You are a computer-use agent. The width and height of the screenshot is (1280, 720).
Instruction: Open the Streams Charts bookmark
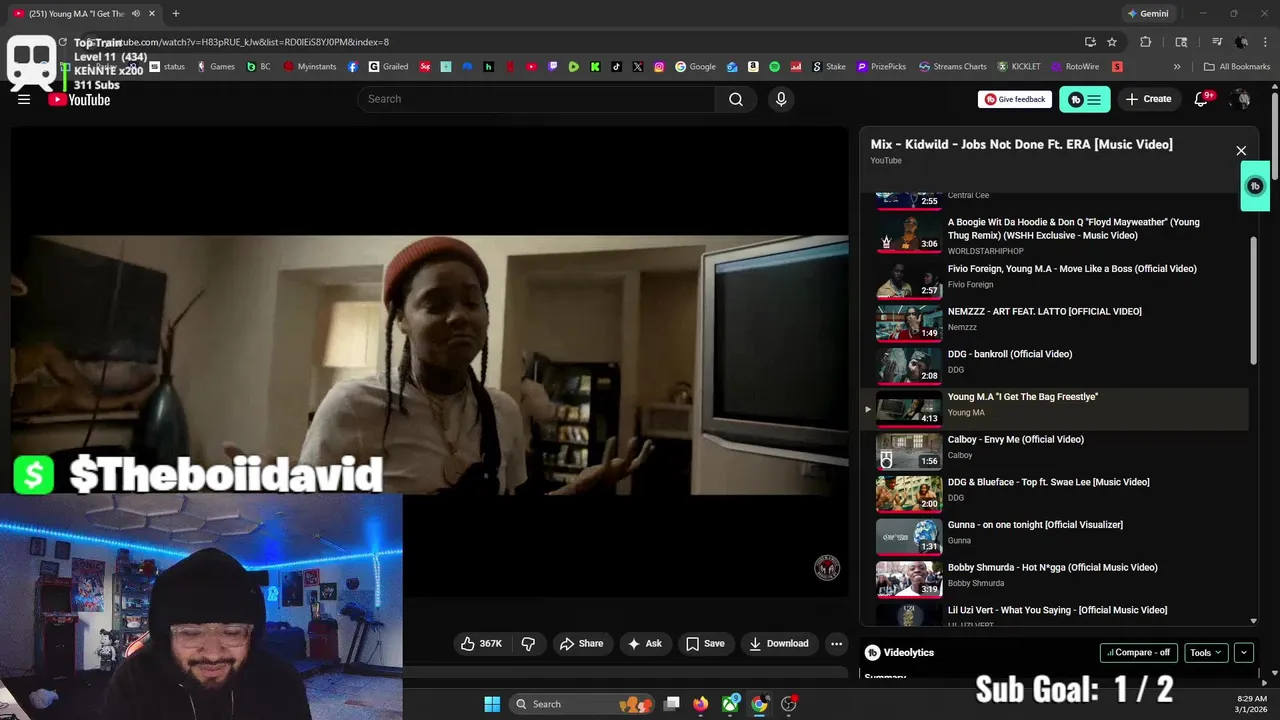pyautogui.click(x=953, y=67)
